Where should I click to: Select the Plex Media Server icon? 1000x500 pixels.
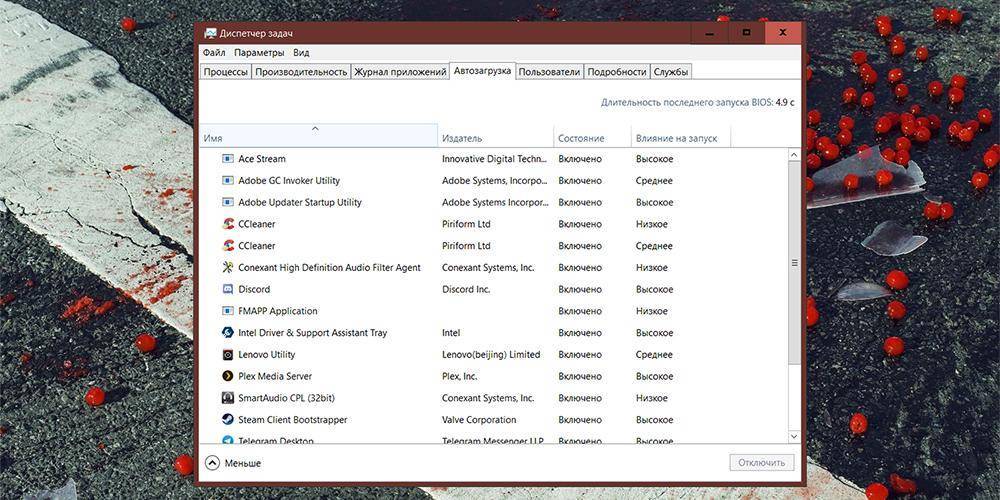[228, 377]
